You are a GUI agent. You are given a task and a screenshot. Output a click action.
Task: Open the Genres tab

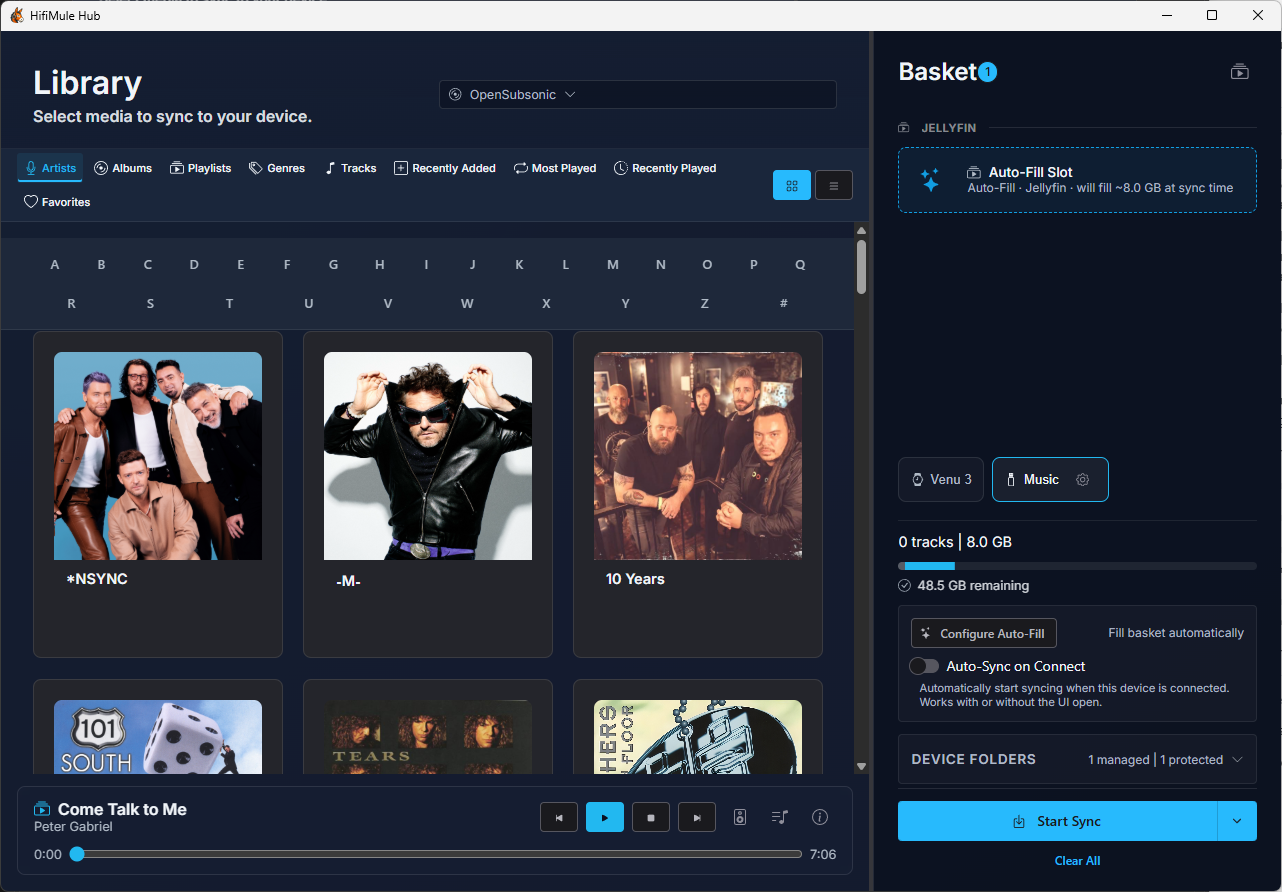pos(277,168)
